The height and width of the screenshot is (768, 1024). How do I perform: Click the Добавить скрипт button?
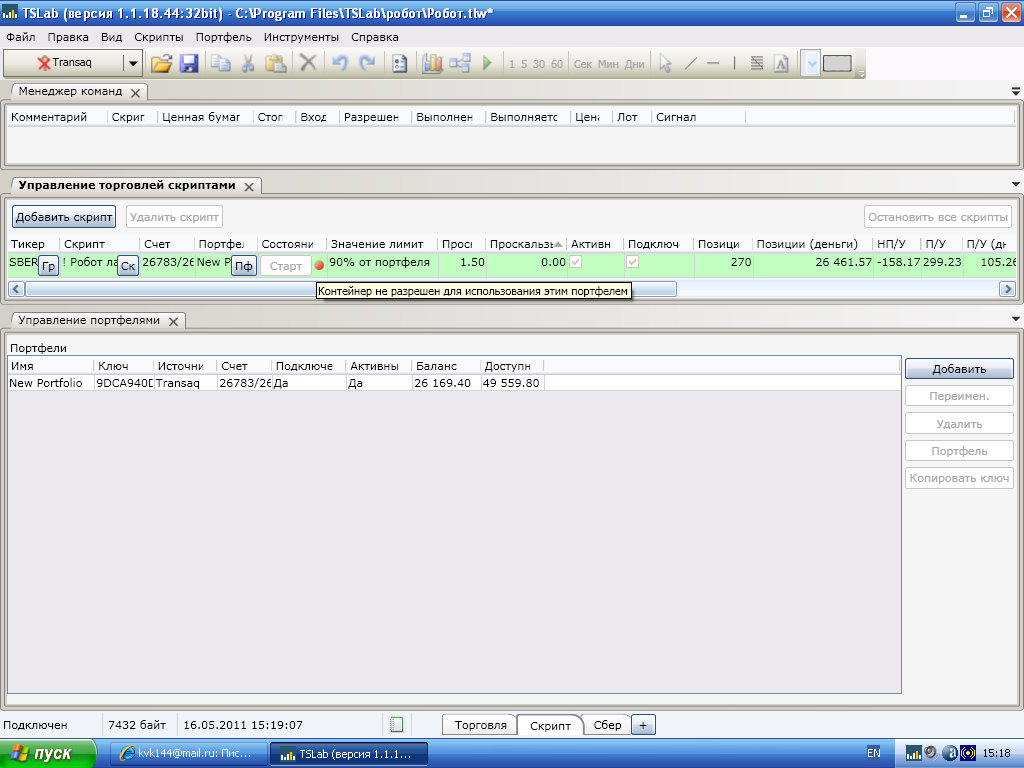click(64, 217)
